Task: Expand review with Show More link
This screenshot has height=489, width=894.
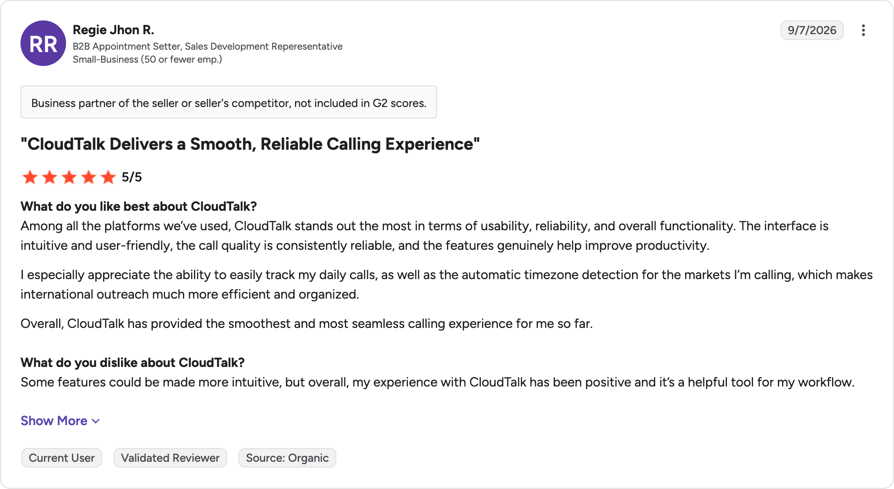Action: (60, 421)
